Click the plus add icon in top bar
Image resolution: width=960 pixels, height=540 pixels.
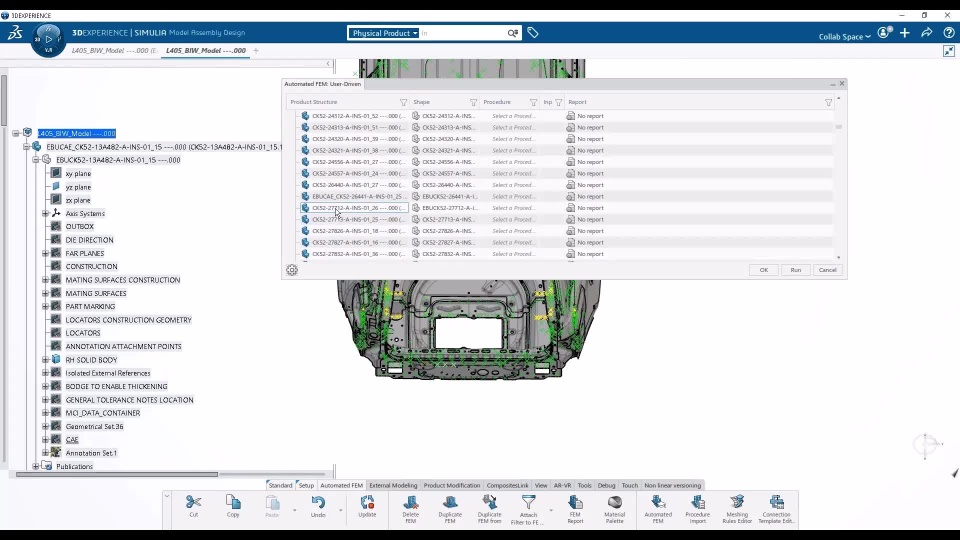click(905, 33)
